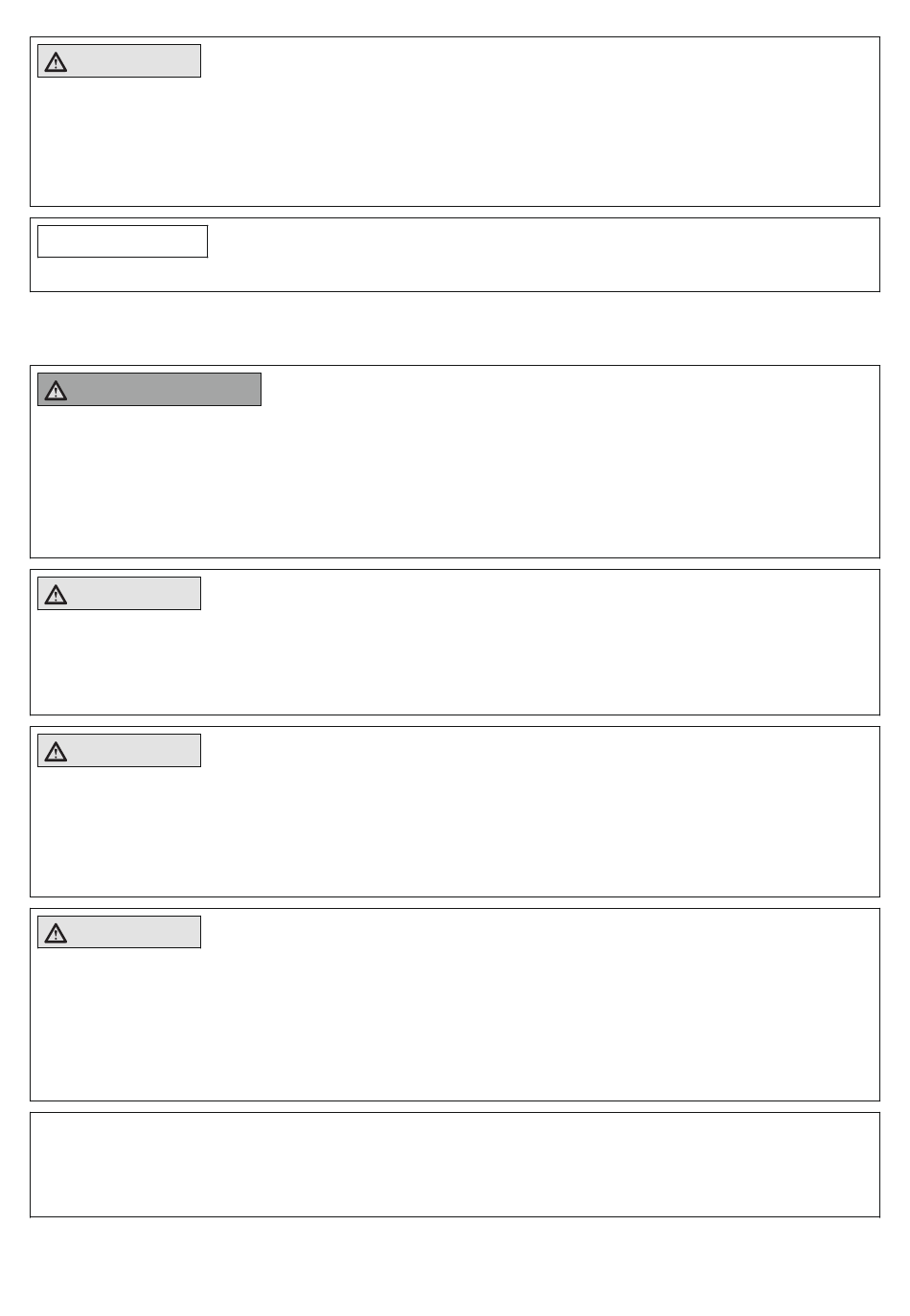Click the blank body of the fourth triangle-marked box

click(x=455, y=830)
